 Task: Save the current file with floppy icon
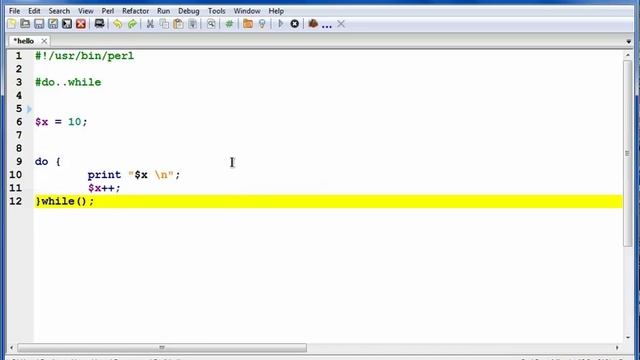pyautogui.click(x=39, y=24)
